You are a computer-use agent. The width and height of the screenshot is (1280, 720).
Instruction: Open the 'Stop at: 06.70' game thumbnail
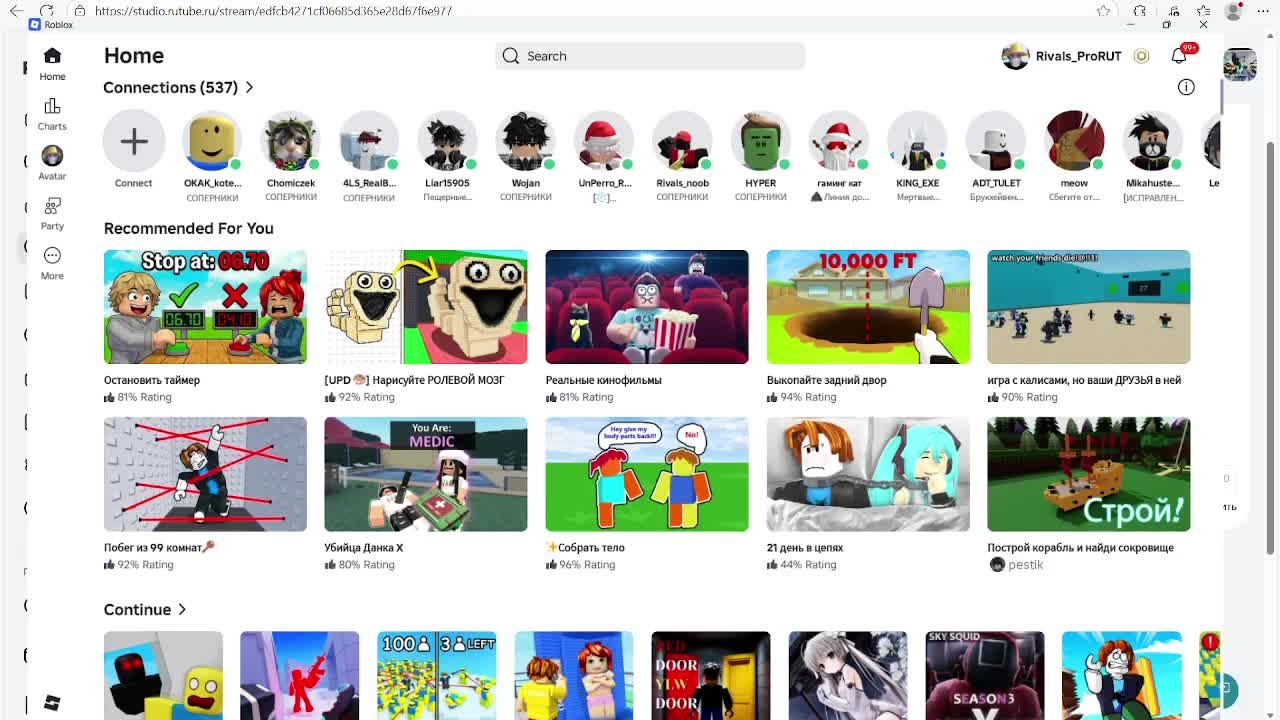pos(205,307)
